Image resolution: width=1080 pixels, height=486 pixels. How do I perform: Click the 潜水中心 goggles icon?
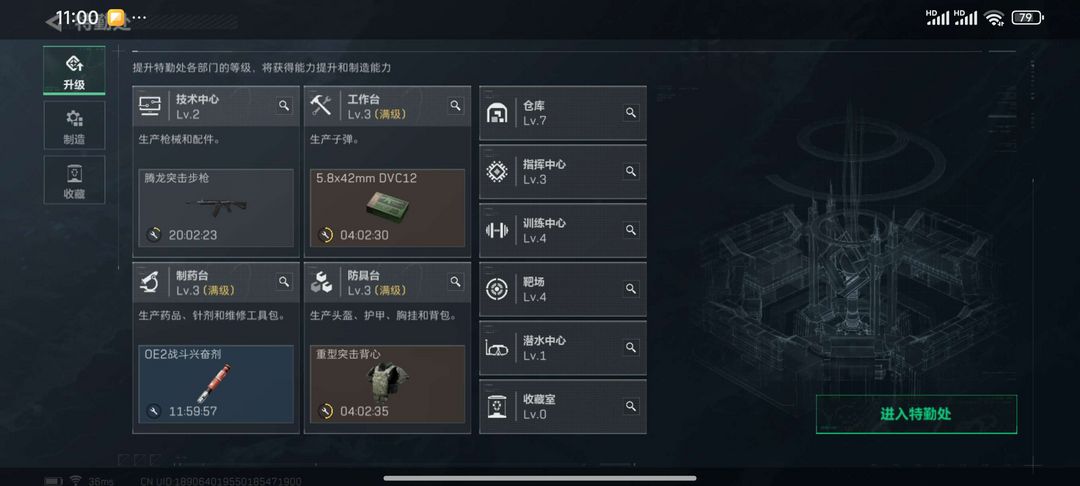497,348
